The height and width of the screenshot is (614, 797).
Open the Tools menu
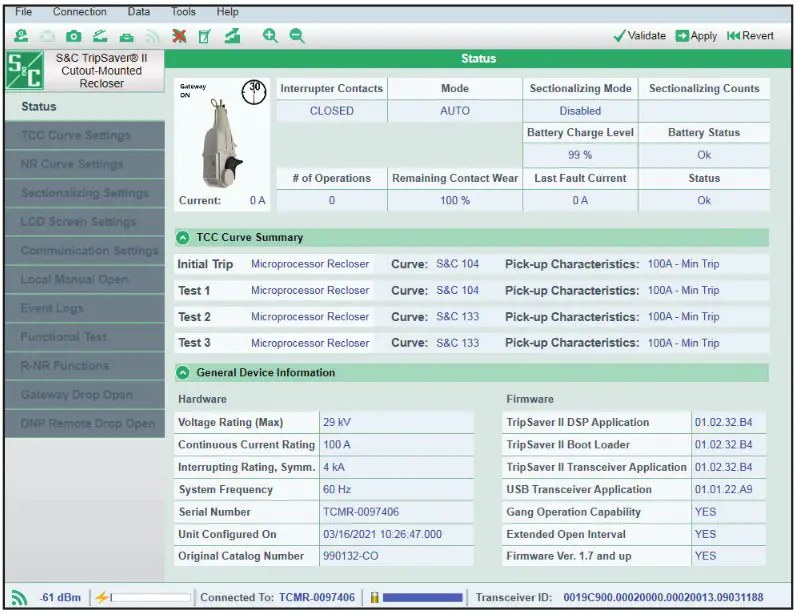point(183,12)
